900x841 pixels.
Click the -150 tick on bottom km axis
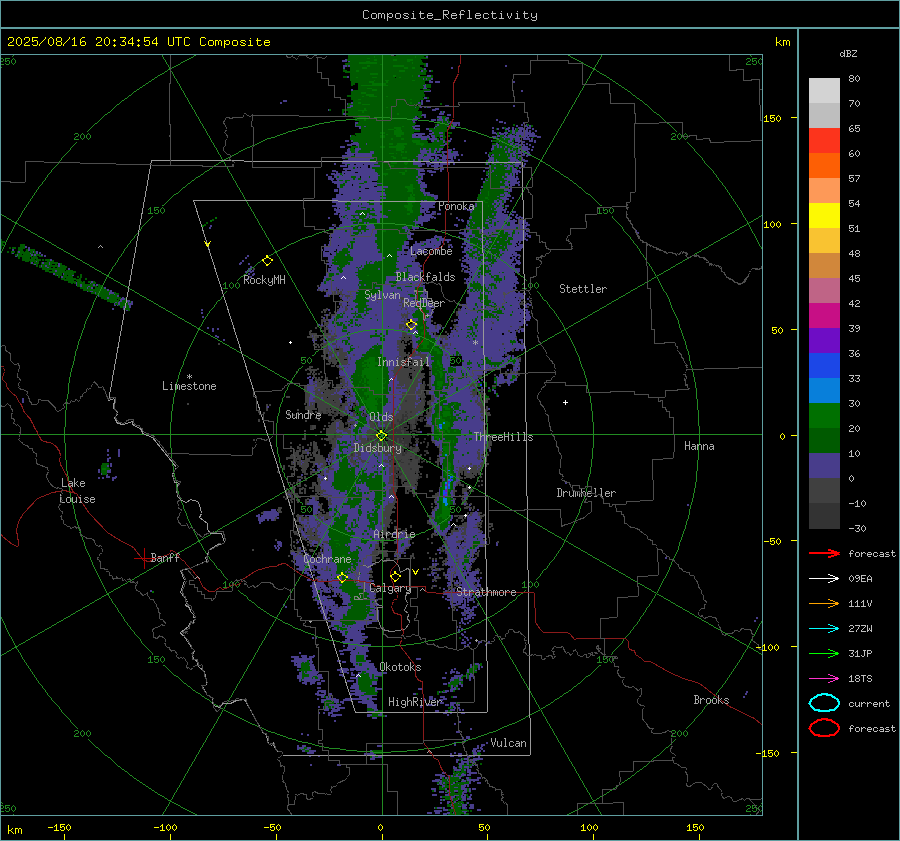(x=59, y=827)
